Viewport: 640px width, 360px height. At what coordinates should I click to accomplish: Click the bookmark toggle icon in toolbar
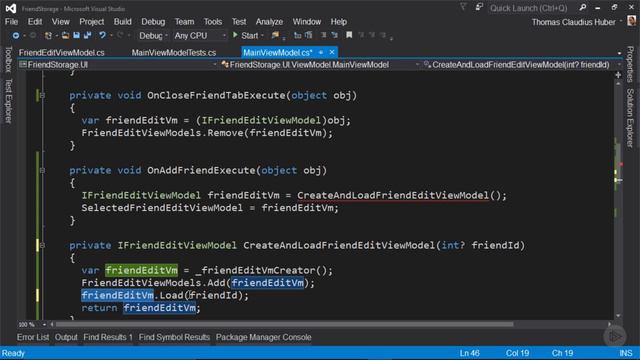349,36
